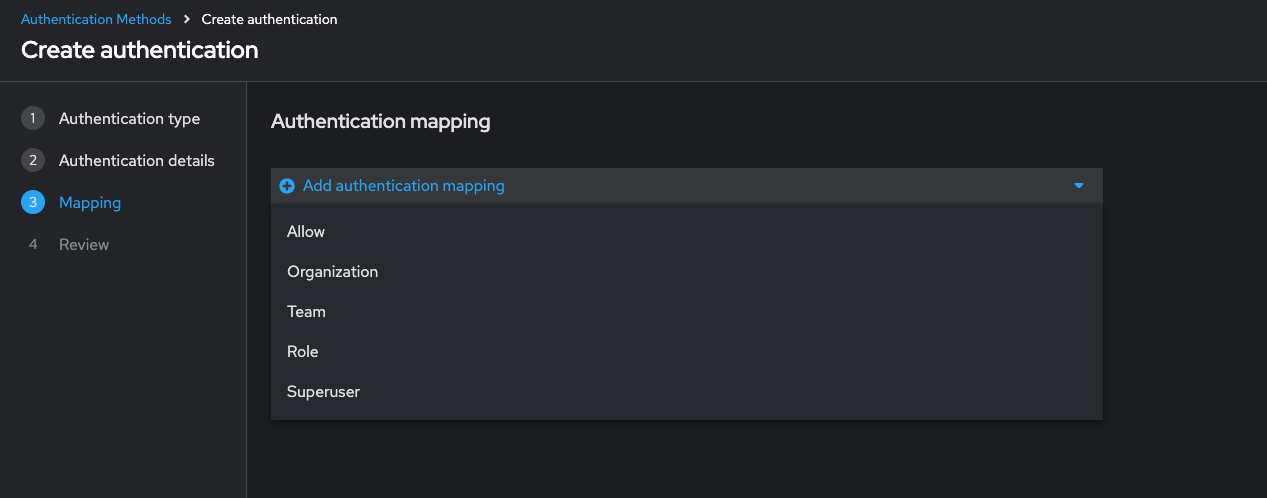Go to the Review step label
The width and height of the screenshot is (1267, 498).
(84, 245)
